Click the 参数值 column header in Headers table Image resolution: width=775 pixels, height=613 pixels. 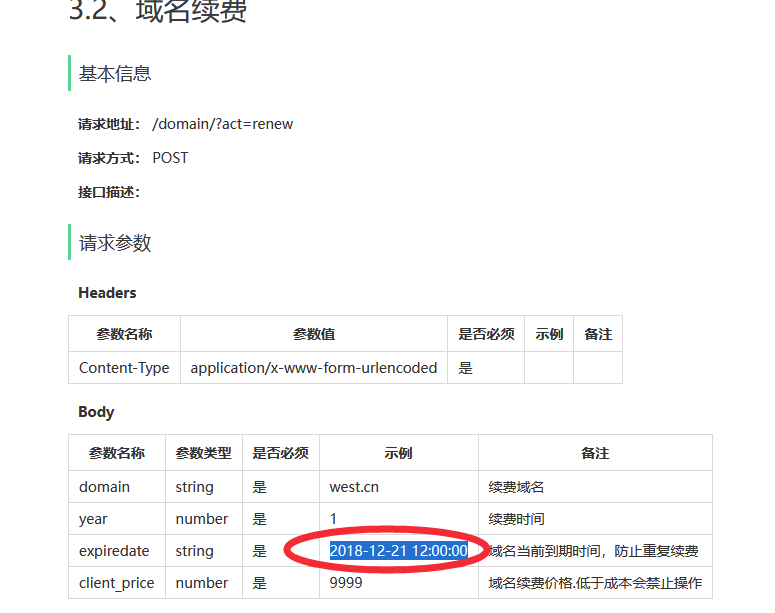(x=313, y=334)
